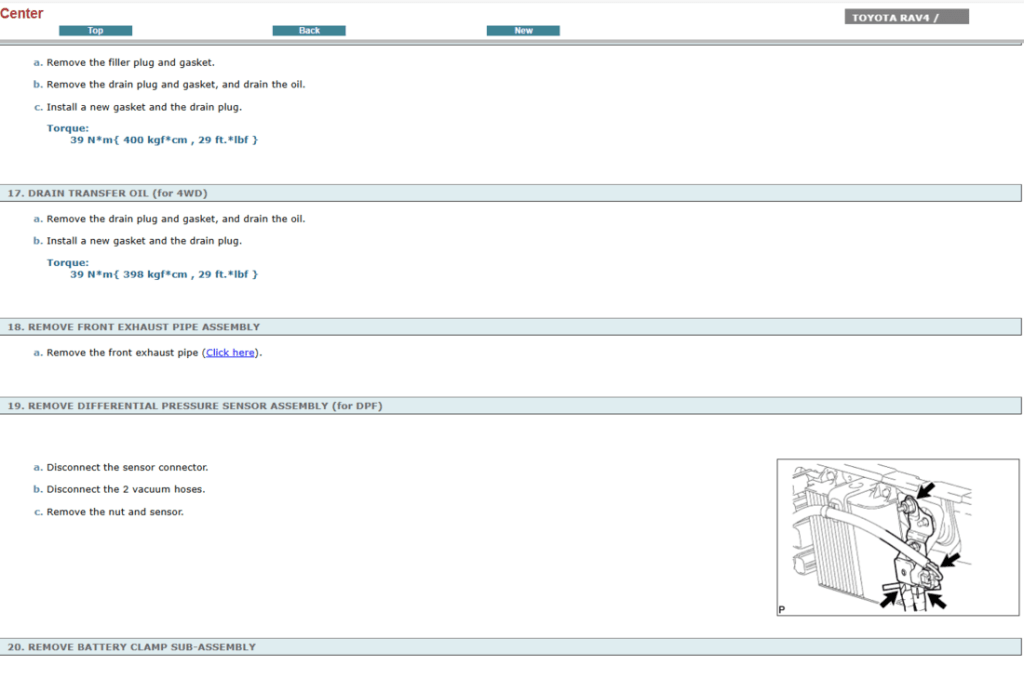Click 'Remove the filler plug and gasket' step
The height and width of the screenshot is (692, 1024).
(130, 62)
